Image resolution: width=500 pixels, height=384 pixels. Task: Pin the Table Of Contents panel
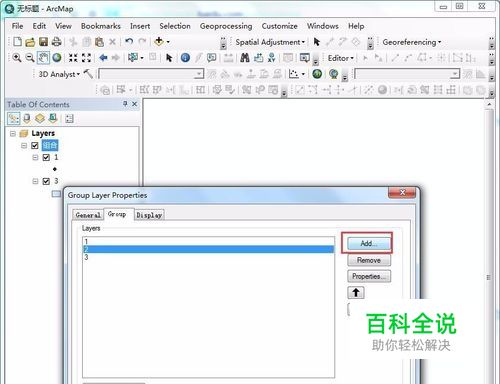pyautogui.click(x=125, y=104)
